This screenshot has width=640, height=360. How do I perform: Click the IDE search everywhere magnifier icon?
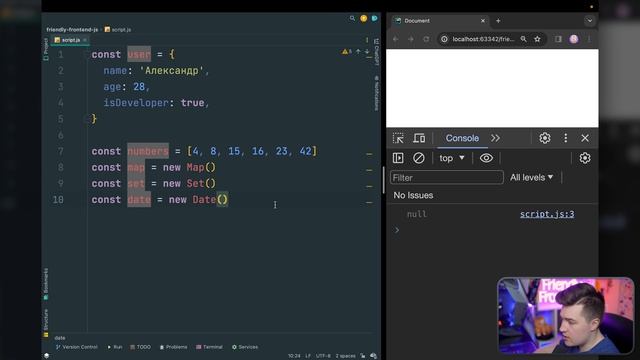pyautogui.click(x=352, y=18)
